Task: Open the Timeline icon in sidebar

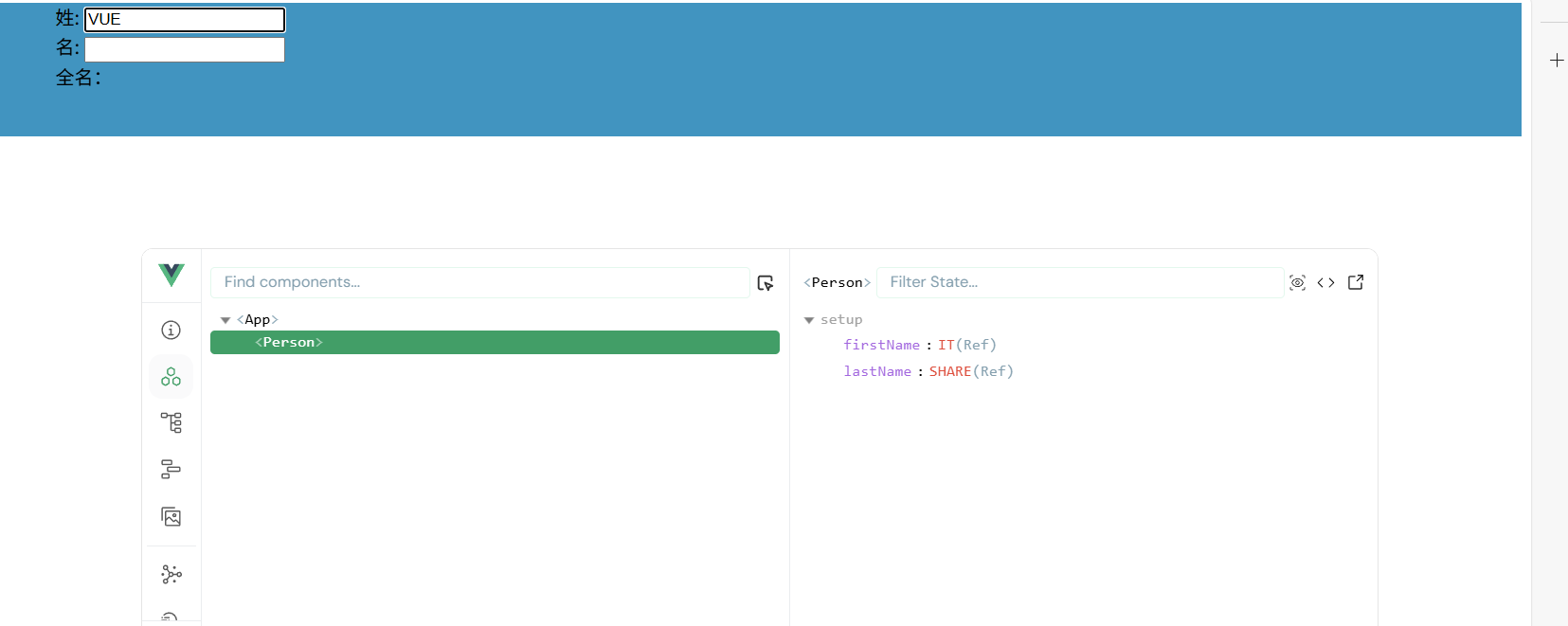Action: [x=171, y=469]
